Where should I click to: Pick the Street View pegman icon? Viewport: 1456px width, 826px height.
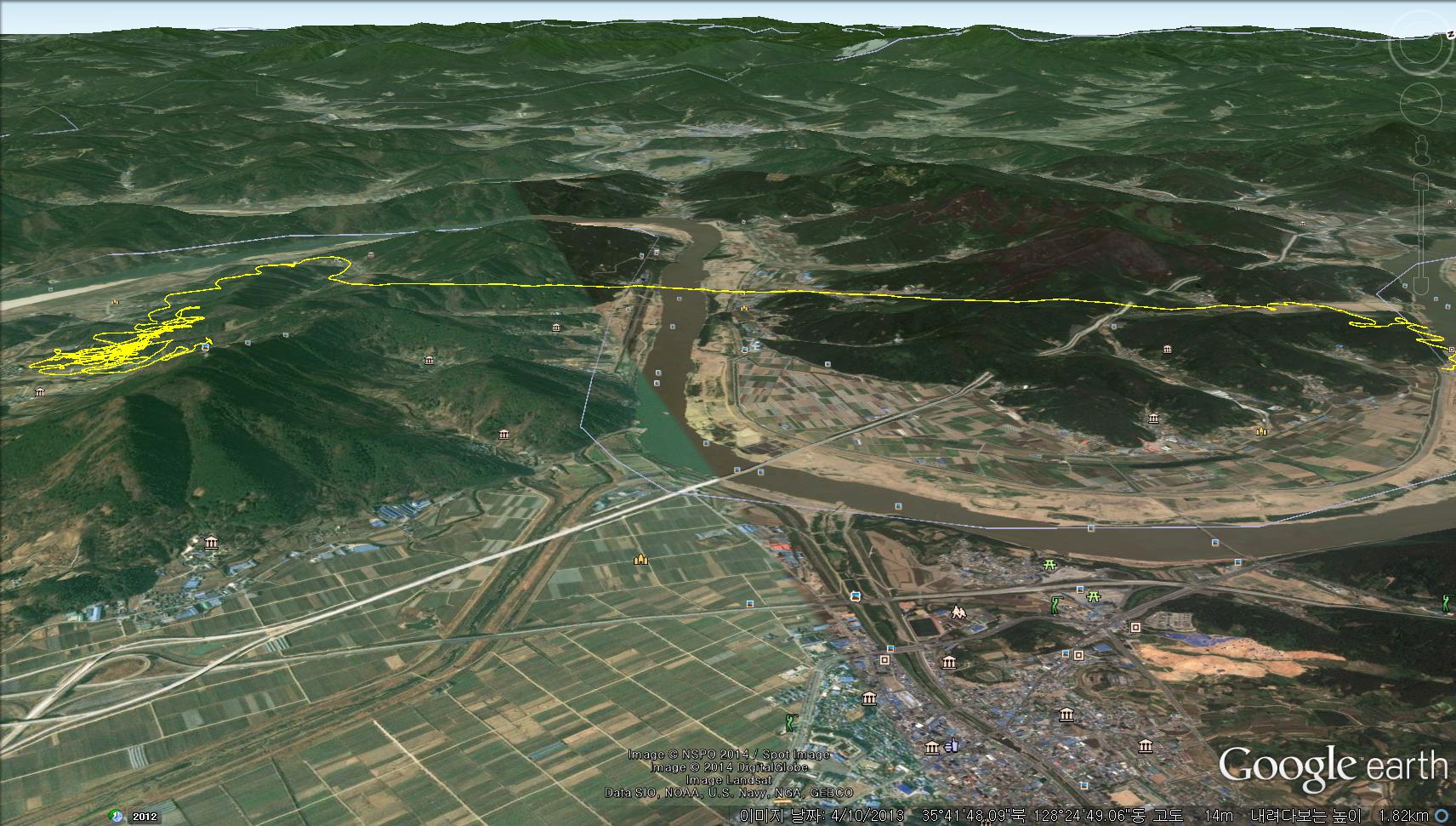(1422, 151)
